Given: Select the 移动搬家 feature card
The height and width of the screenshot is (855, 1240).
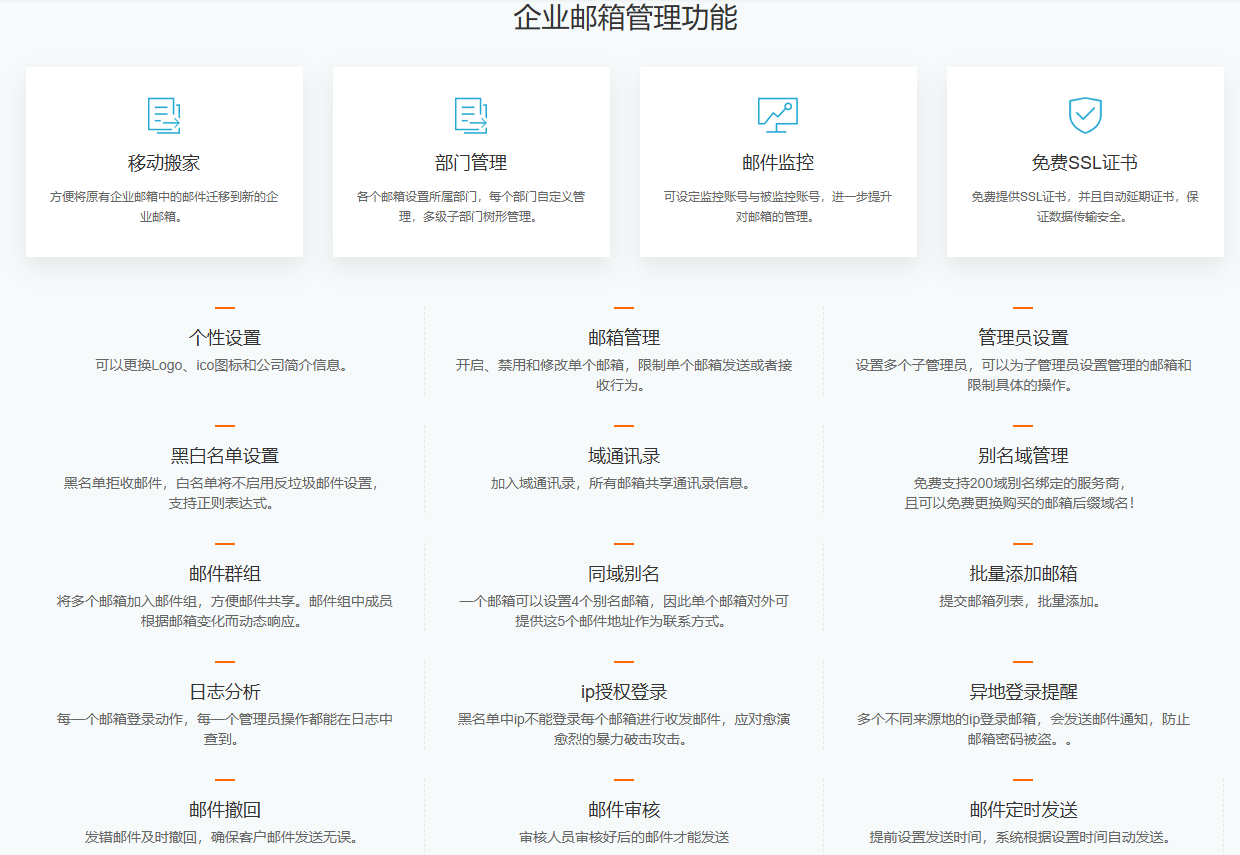Looking at the screenshot, I should tap(164, 162).
